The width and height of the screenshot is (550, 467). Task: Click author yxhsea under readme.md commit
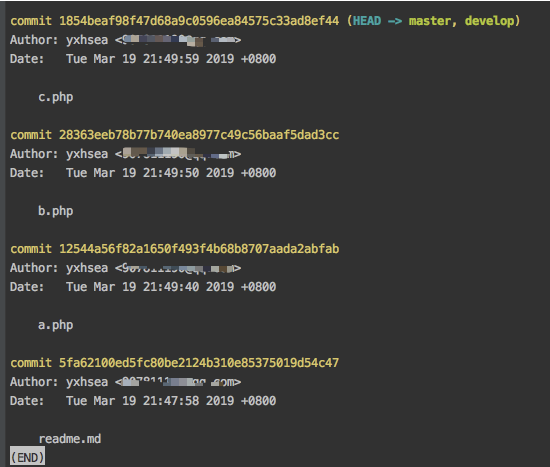pos(87,382)
